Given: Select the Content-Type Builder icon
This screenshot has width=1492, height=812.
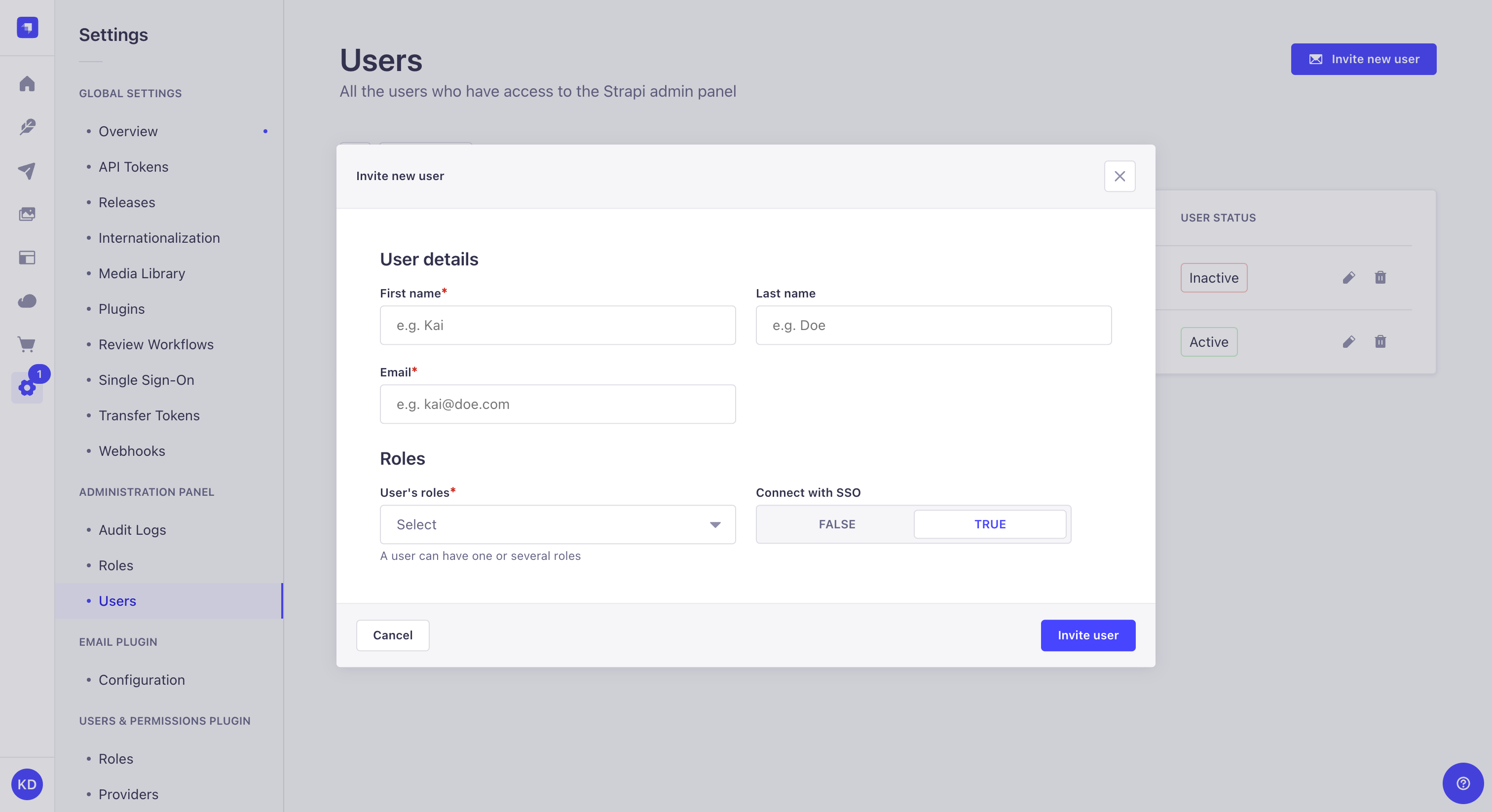Looking at the screenshot, I should 27,258.
